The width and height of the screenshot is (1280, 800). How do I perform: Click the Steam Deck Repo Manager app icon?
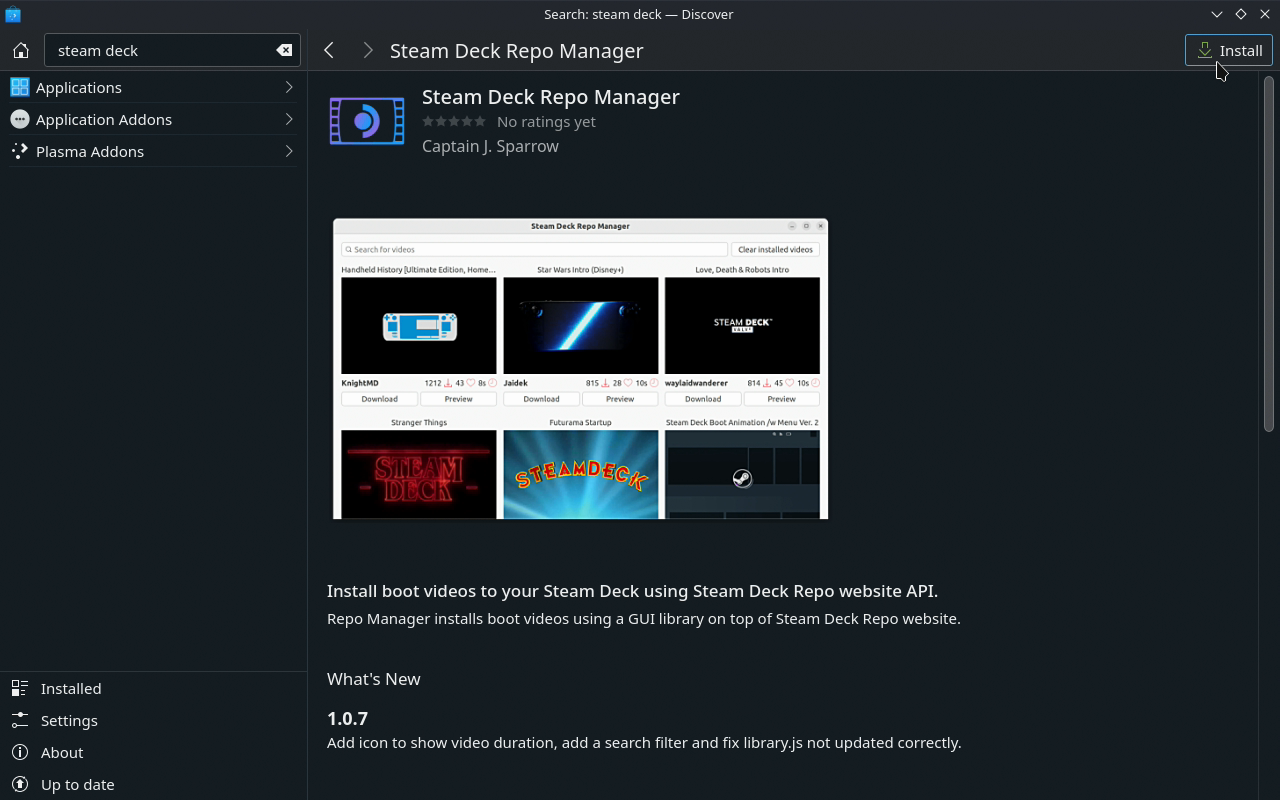[366, 120]
